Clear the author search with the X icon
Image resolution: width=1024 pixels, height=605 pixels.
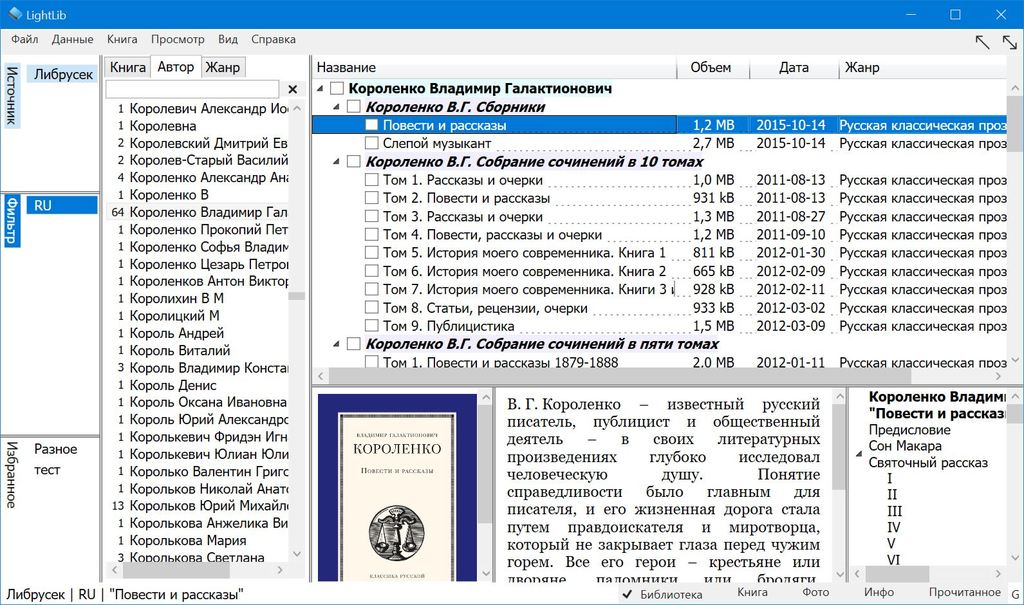tap(293, 90)
